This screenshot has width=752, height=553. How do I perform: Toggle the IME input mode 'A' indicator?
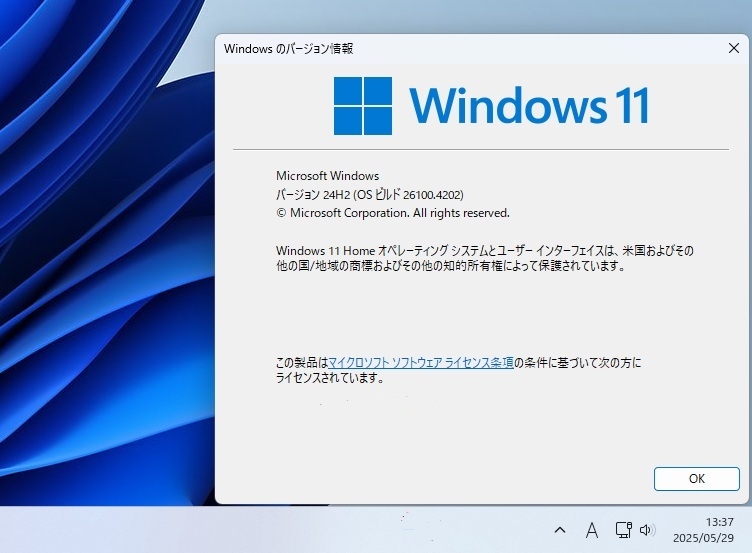point(592,530)
